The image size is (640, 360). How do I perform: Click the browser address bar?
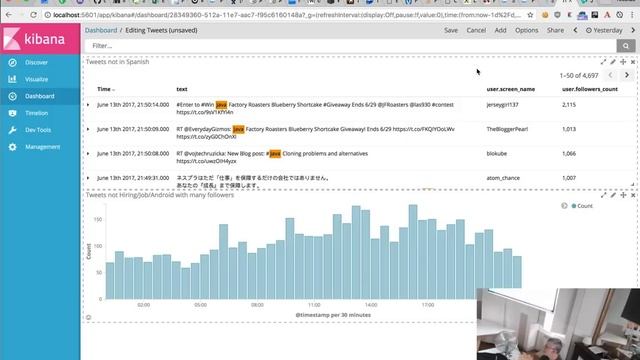(286, 15)
